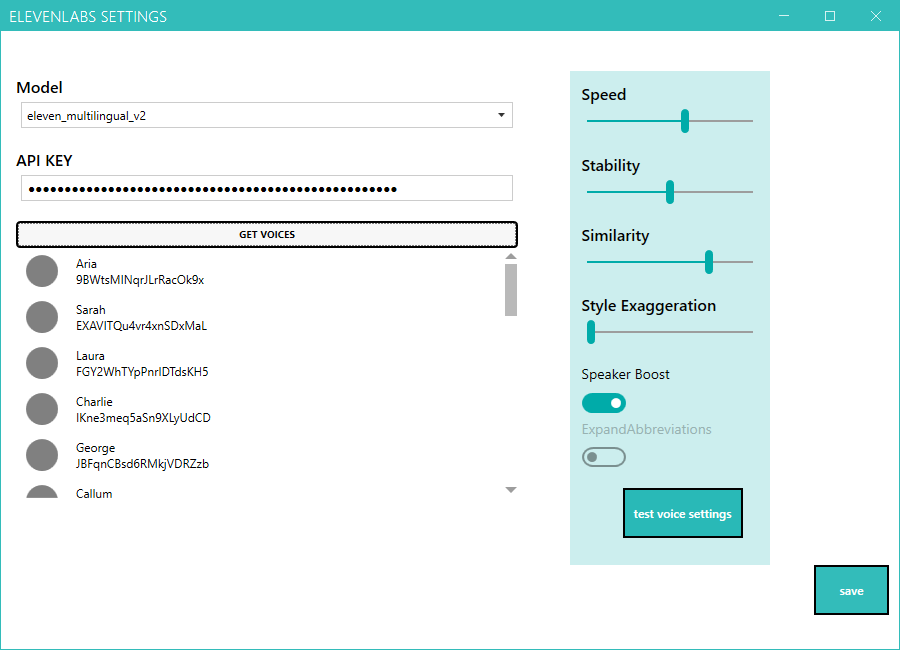Click voice ID 9BWtsMINqrJLrRacOk9x
This screenshot has width=900, height=650.
(140, 280)
